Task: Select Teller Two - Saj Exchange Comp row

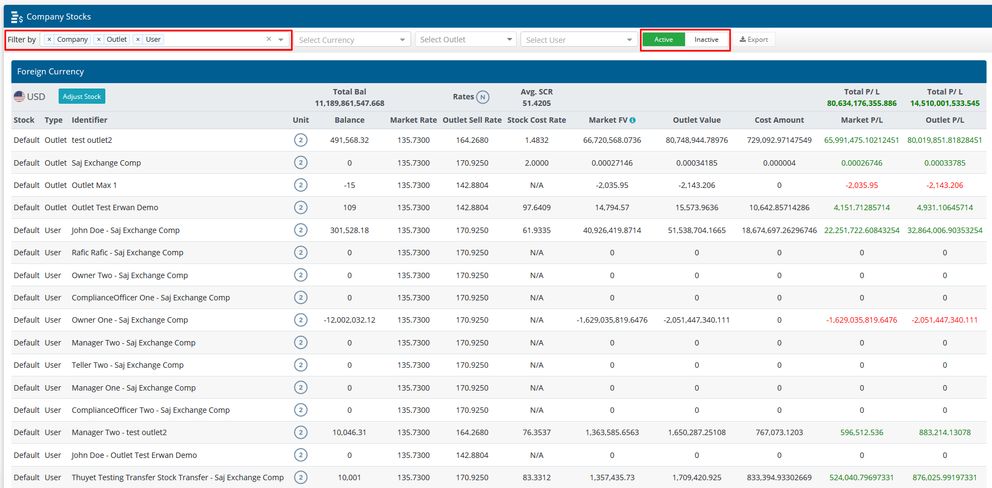Action: (x=499, y=365)
